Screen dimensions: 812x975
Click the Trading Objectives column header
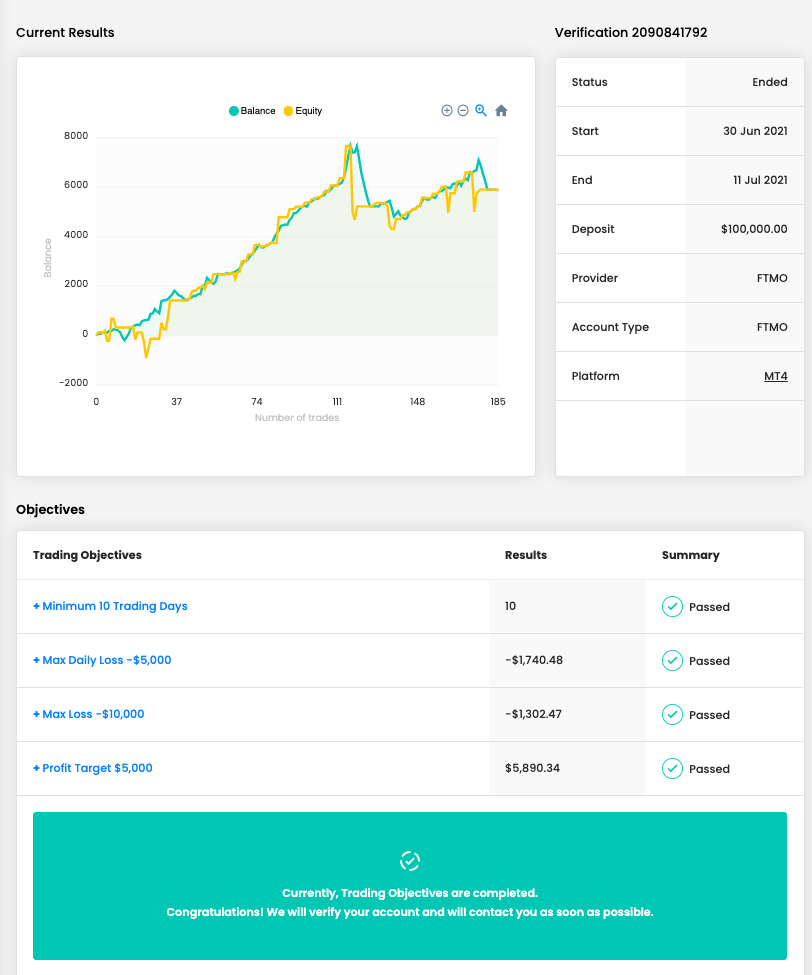tap(87, 555)
